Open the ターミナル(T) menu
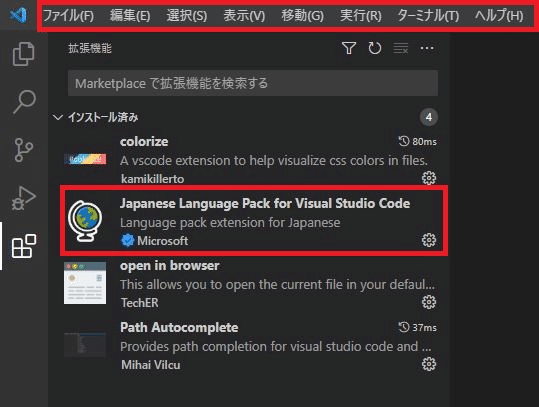This screenshot has height=407, width=539. [428, 15]
